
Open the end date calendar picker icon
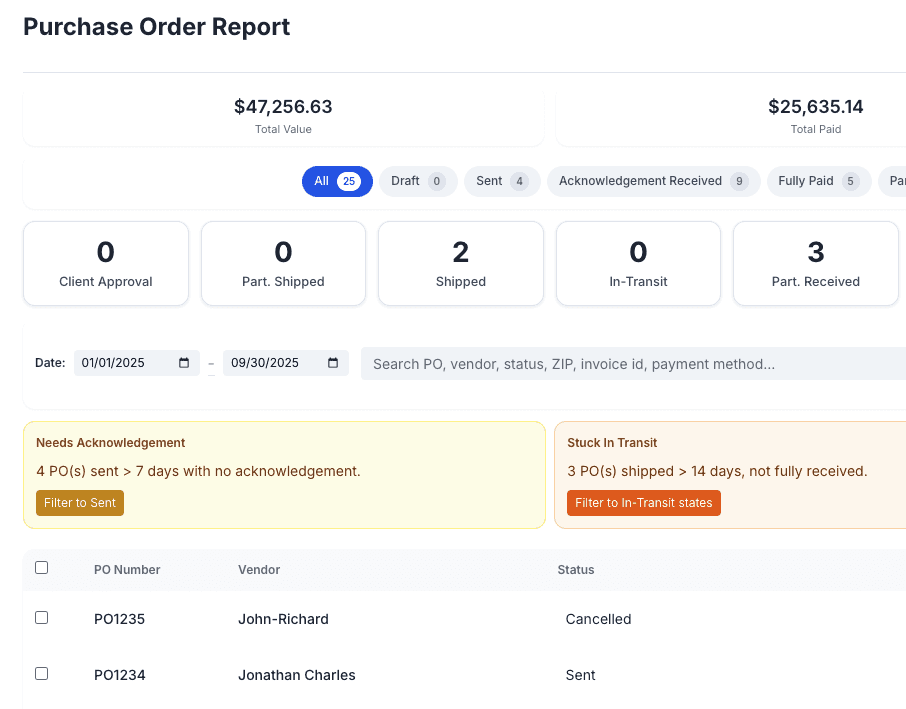[x=333, y=363]
